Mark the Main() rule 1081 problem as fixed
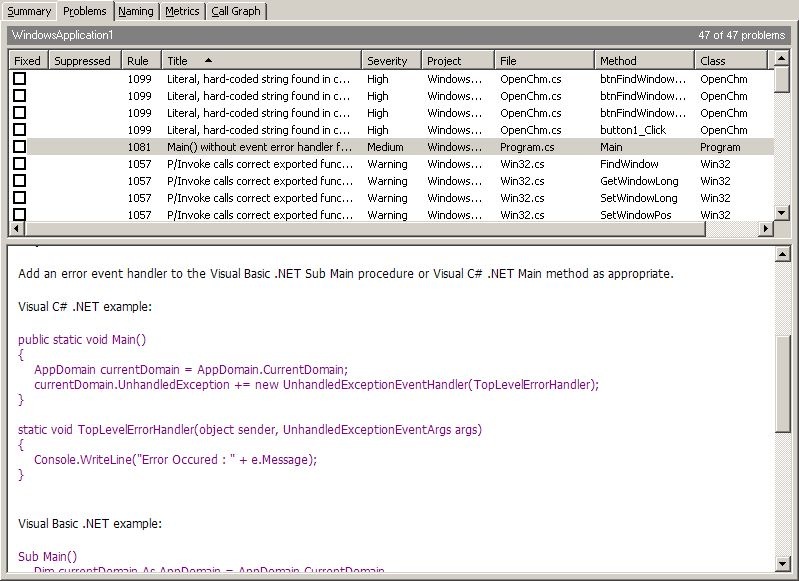 [19, 147]
